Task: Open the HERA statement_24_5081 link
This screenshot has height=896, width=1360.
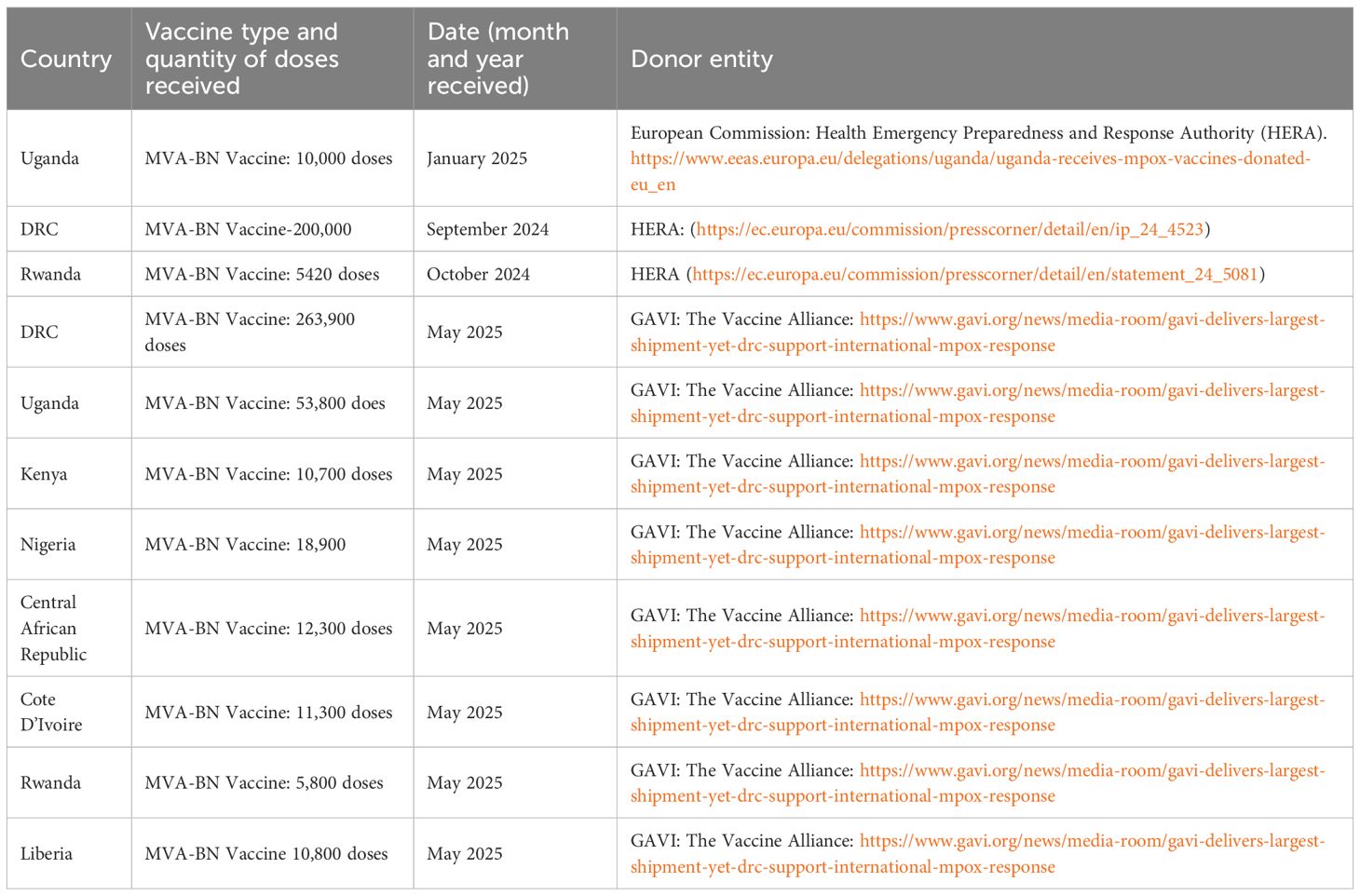Action: (974, 275)
